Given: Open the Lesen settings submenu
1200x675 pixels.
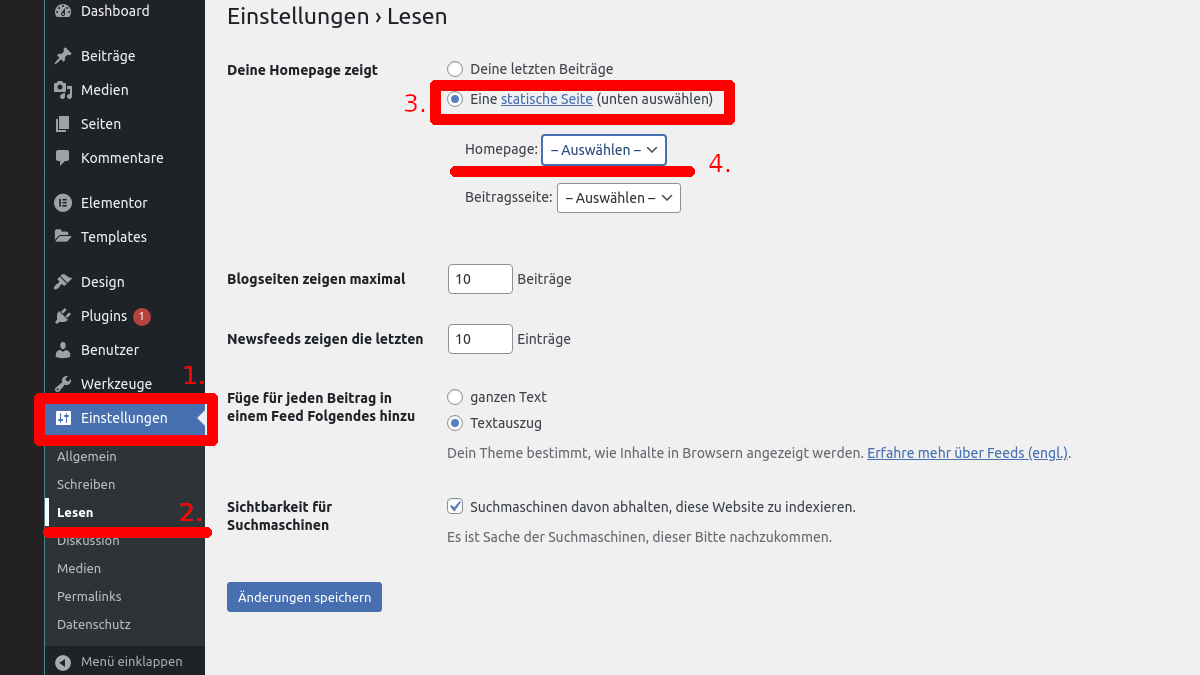Looking at the screenshot, I should pyautogui.click(x=75, y=513).
